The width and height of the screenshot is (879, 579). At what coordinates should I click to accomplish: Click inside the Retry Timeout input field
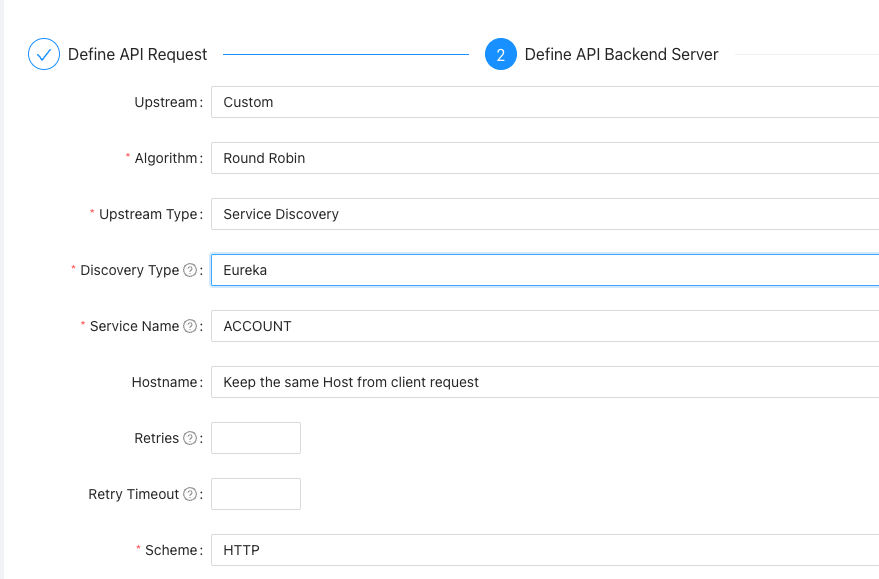(x=255, y=494)
